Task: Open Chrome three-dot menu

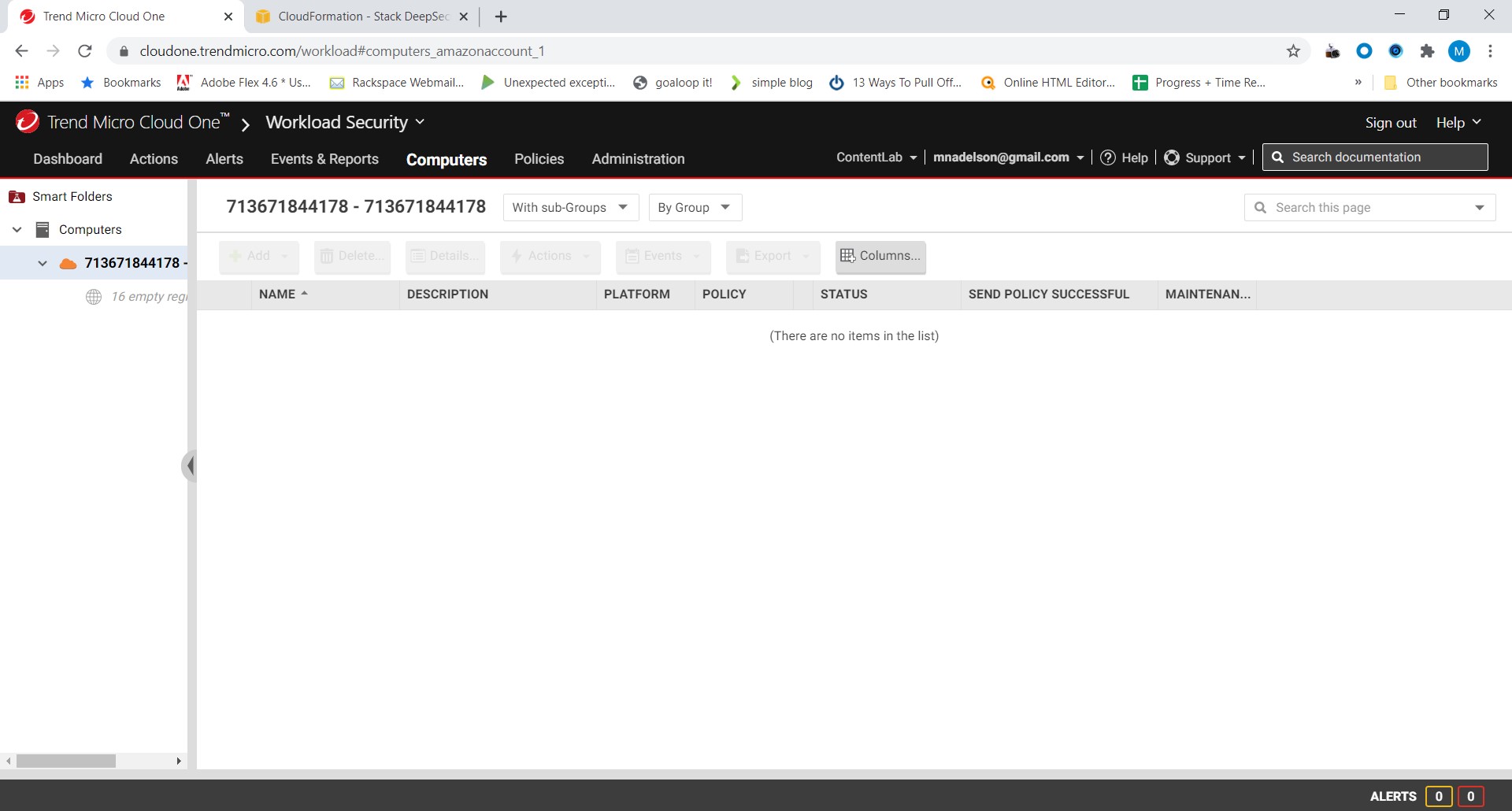Action: (1490, 51)
